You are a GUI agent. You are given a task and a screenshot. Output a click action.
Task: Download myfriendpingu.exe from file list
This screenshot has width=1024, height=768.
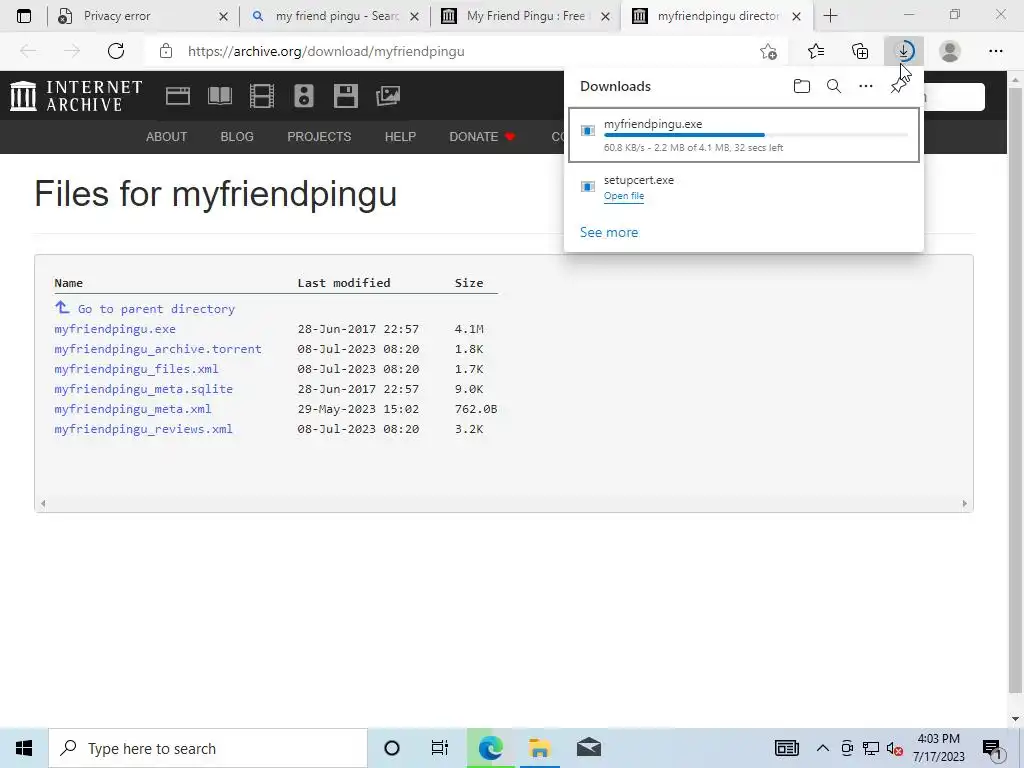[115, 329]
